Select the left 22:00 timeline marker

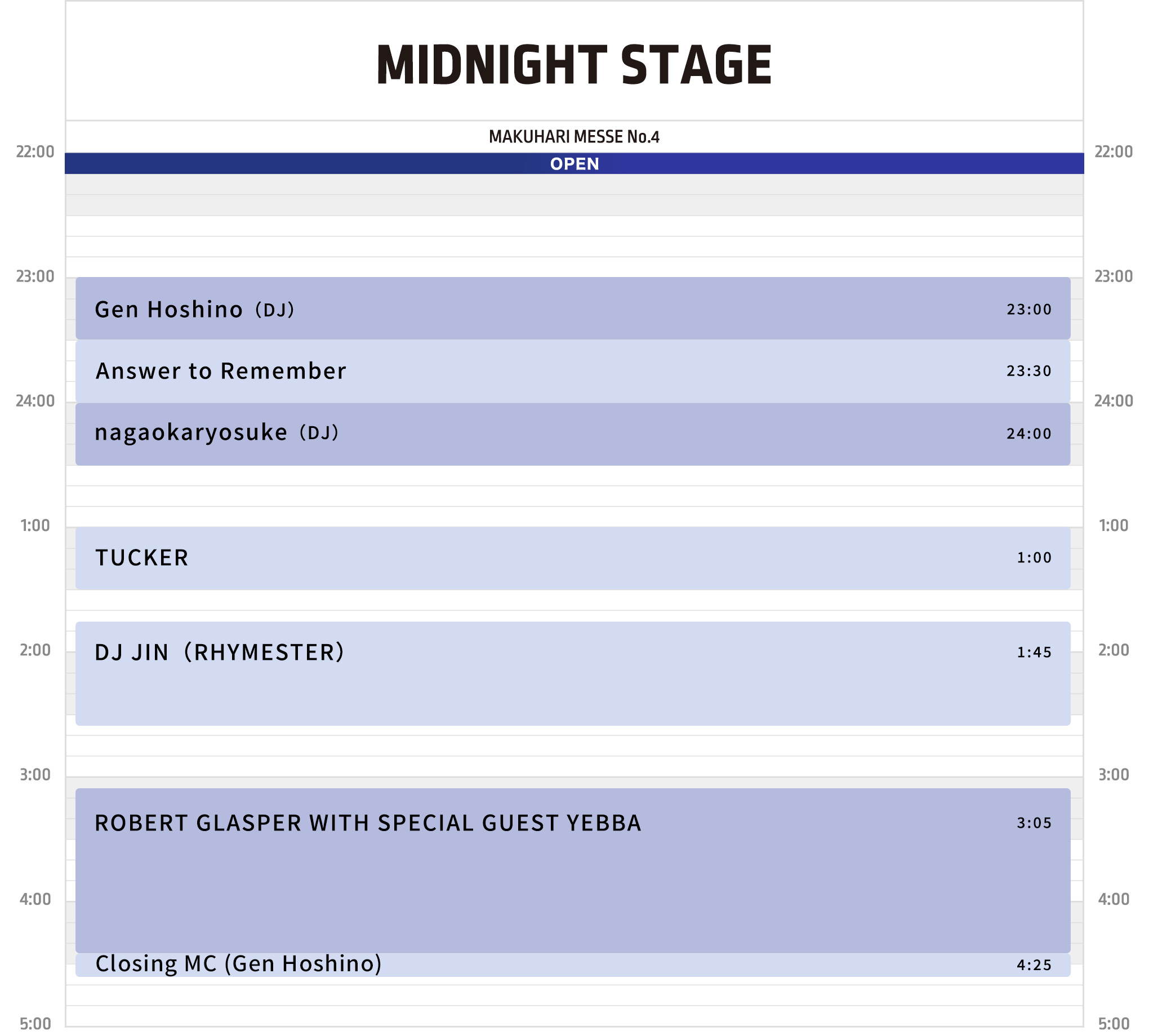pos(35,151)
